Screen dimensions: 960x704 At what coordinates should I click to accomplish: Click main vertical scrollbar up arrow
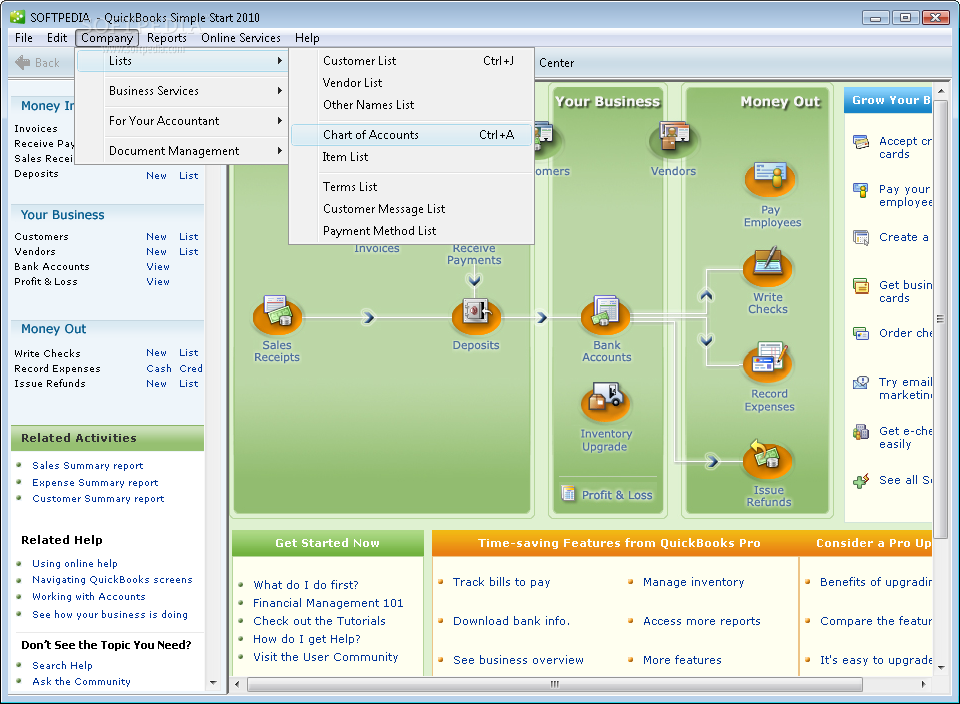[x=941, y=91]
